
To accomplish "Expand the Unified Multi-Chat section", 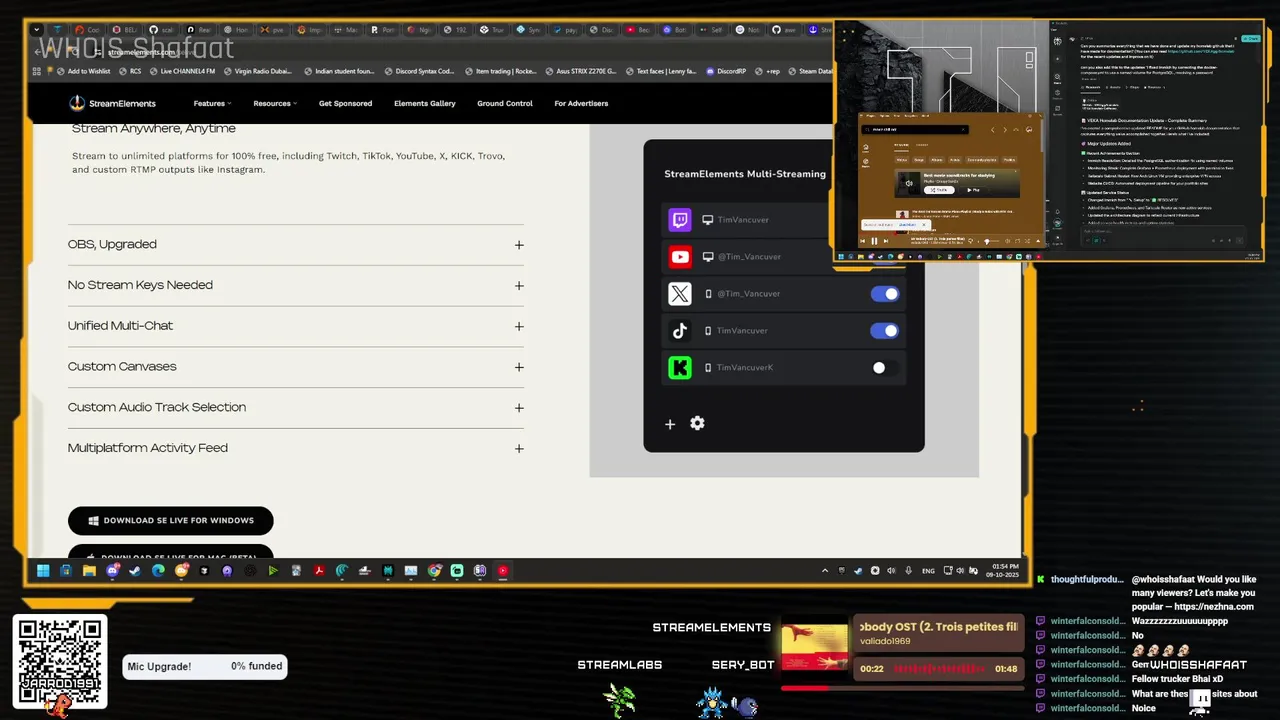I will pos(295,326).
